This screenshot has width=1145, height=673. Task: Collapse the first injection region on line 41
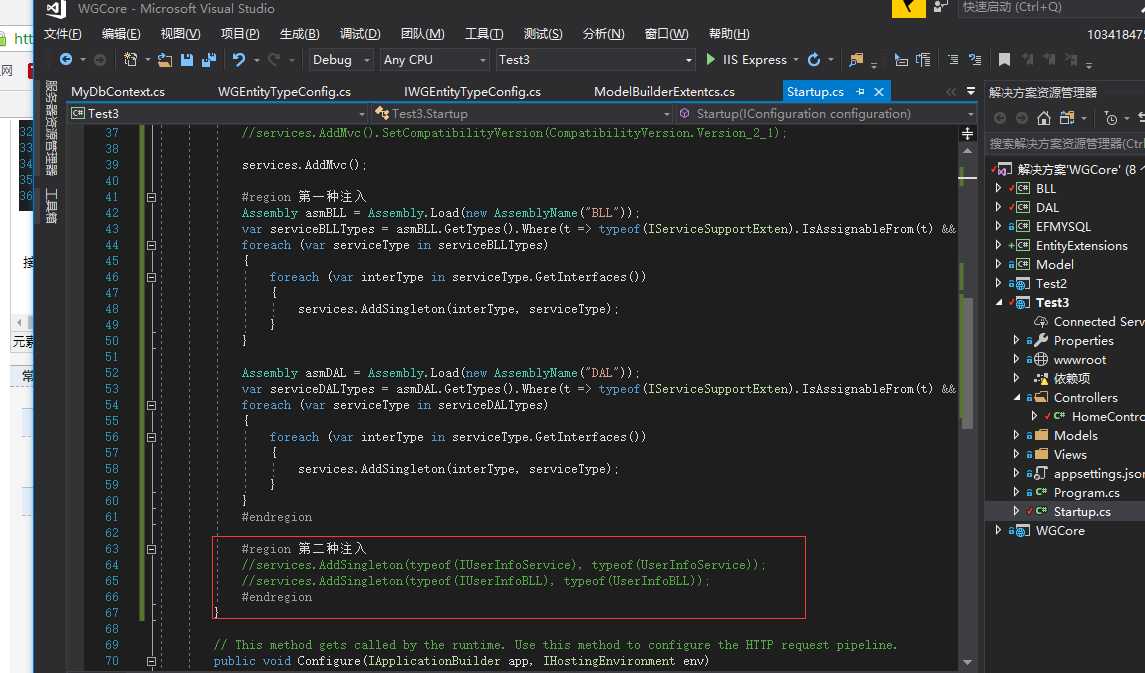151,197
